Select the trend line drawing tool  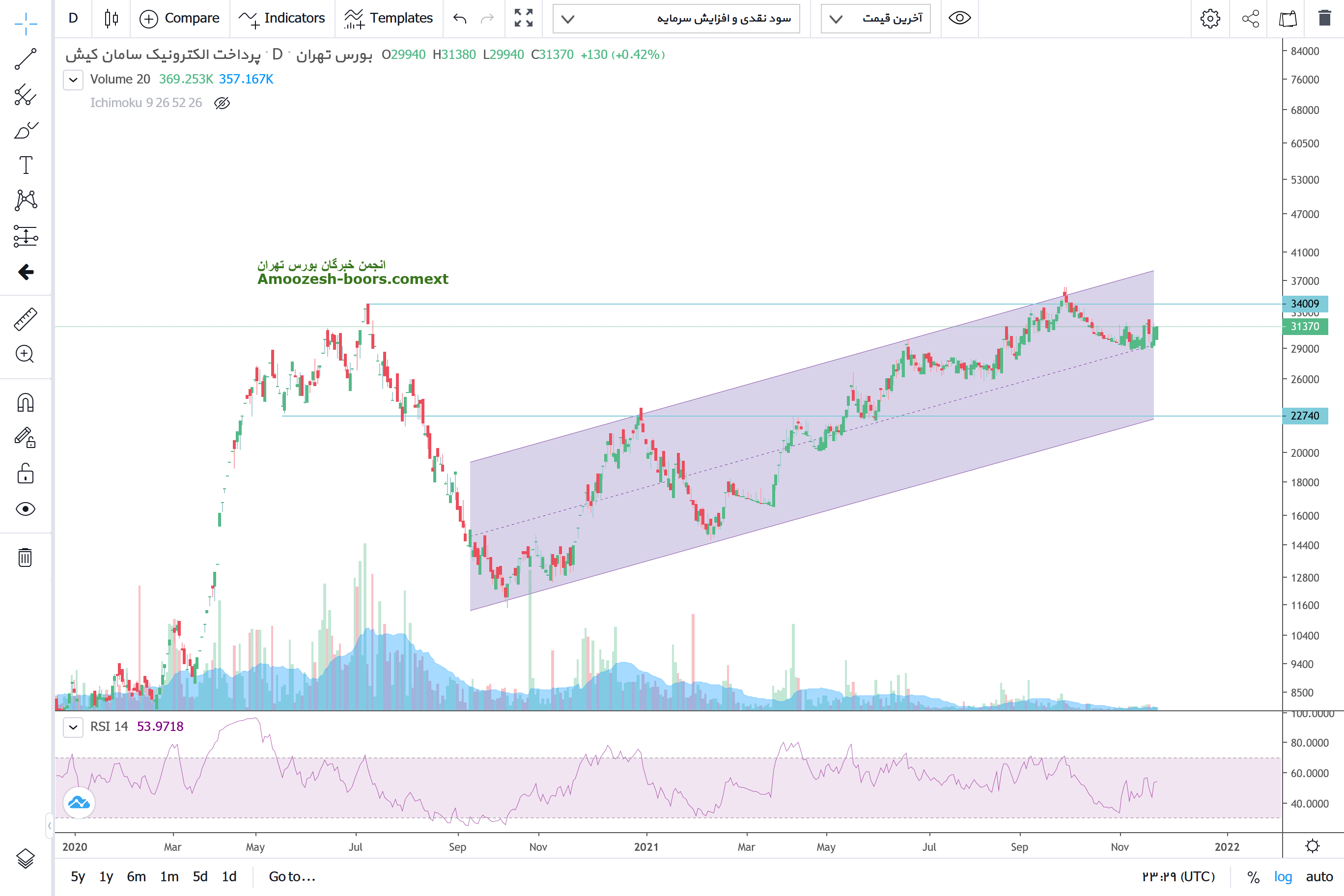25,59
